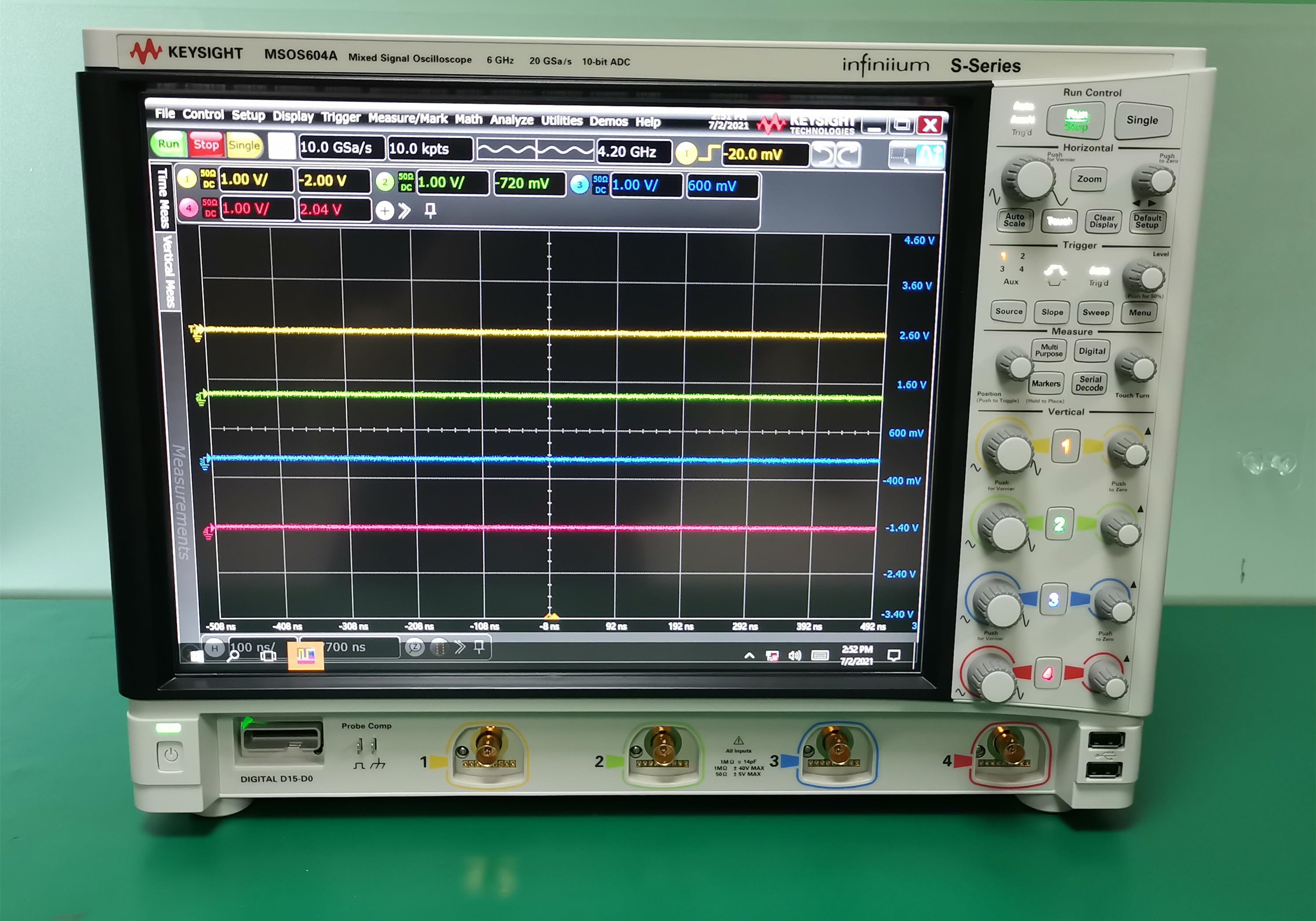Image resolution: width=1316 pixels, height=921 pixels.
Task: Open channel 1 vertical scale 1.00 V/ field
Action: pyautogui.click(x=256, y=180)
